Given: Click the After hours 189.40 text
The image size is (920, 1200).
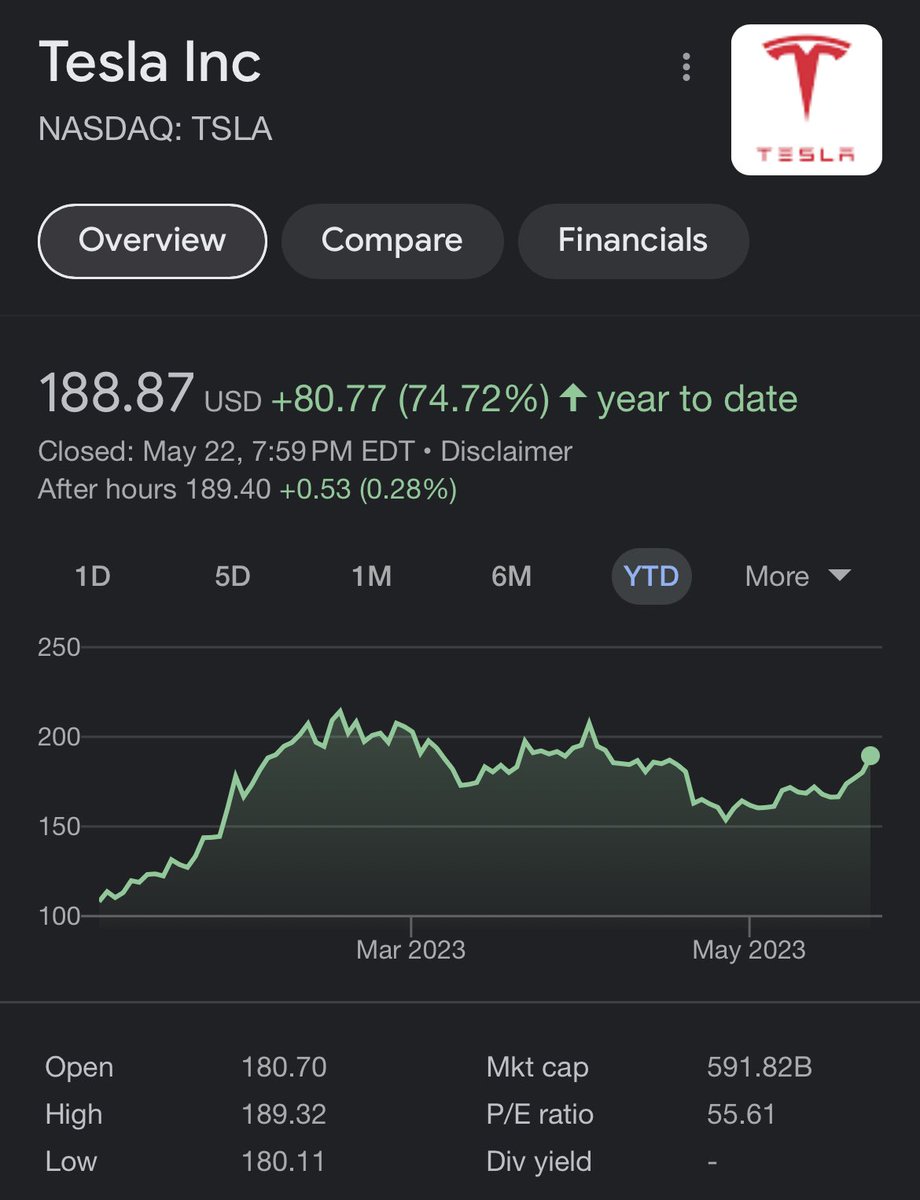Looking at the screenshot, I should 154,490.
